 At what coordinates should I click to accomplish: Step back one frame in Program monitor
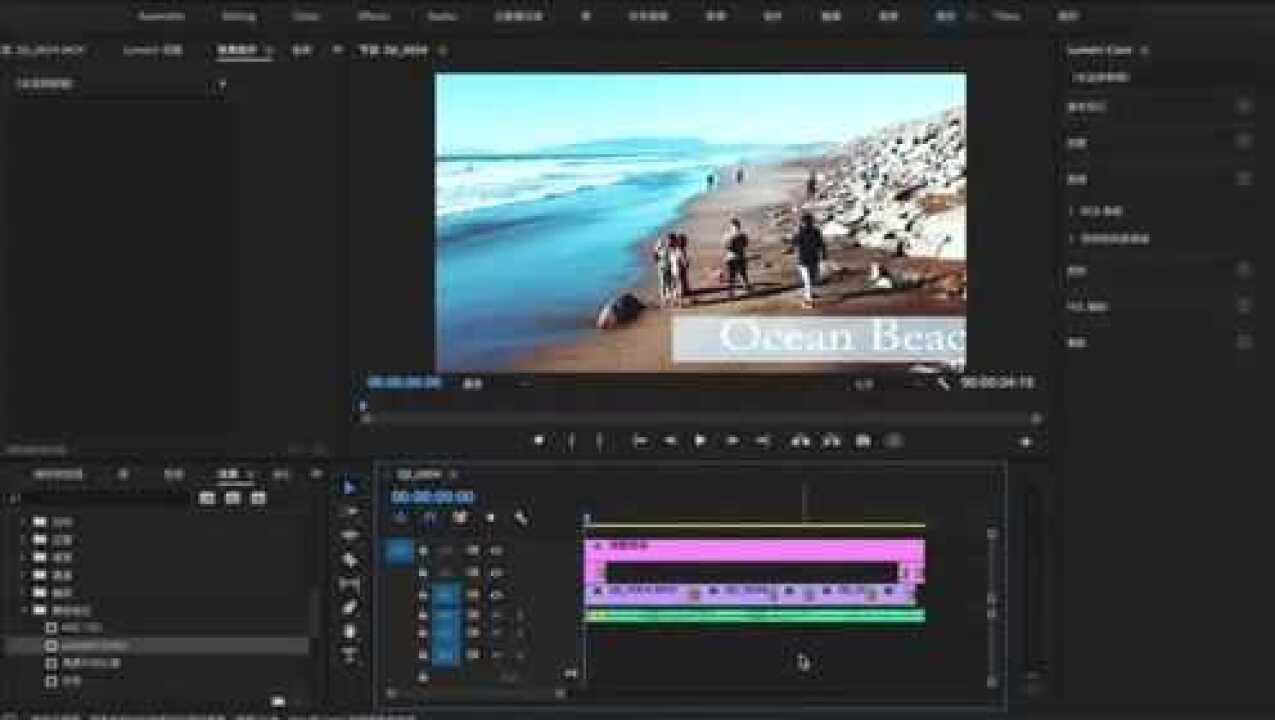pos(670,440)
